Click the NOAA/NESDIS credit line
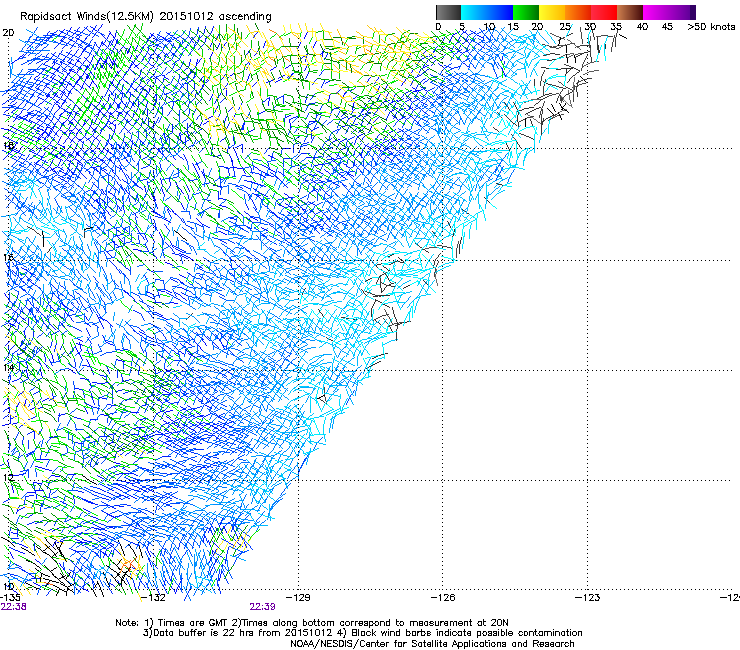Viewport: 740px width, 650px height. pyautogui.click(x=432, y=644)
